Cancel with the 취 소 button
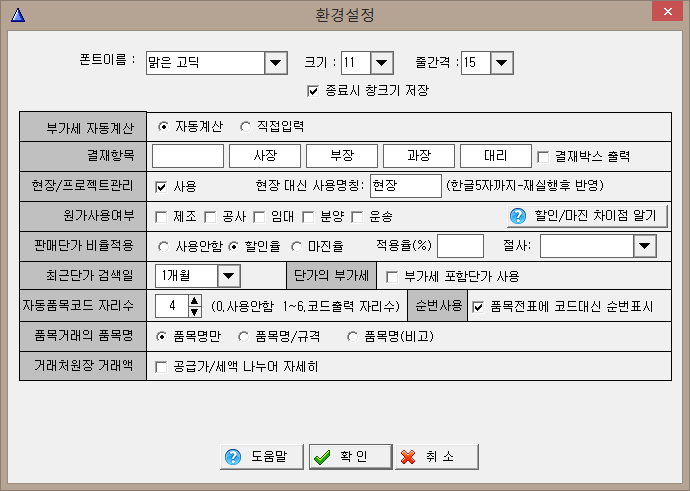The image size is (690, 491). coord(437,457)
